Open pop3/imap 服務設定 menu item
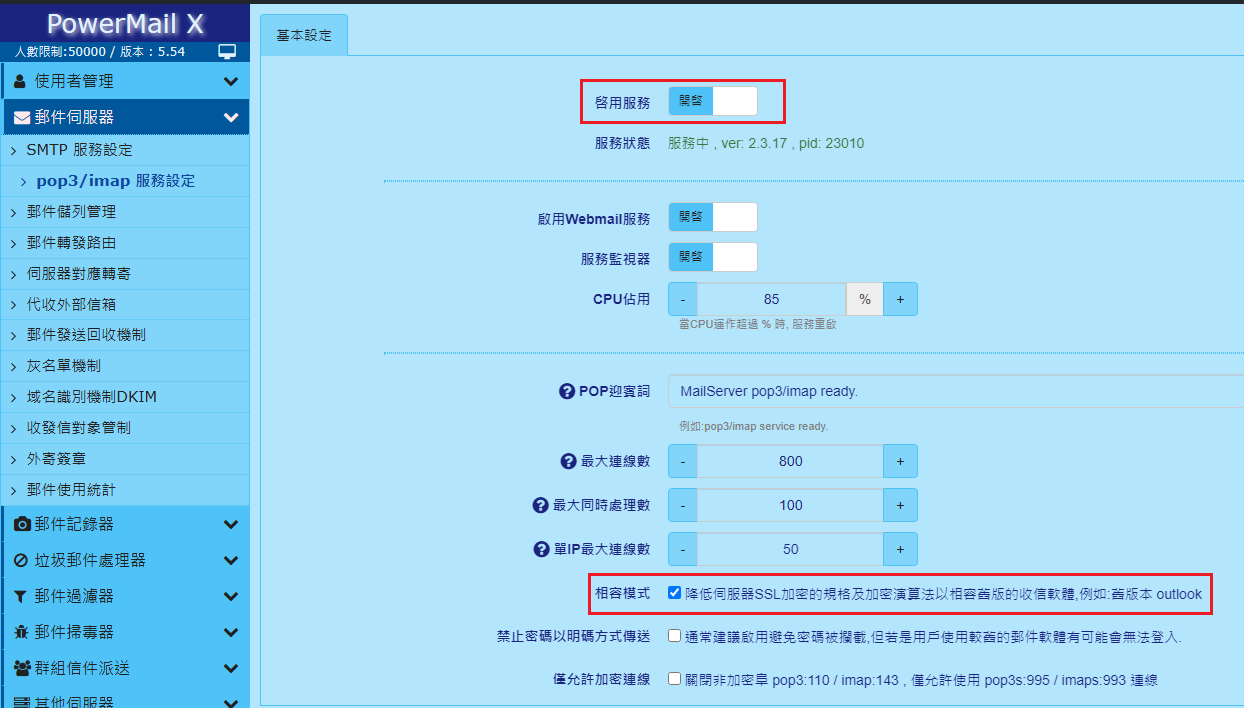This screenshot has height=708, width=1244. click(x=125, y=181)
